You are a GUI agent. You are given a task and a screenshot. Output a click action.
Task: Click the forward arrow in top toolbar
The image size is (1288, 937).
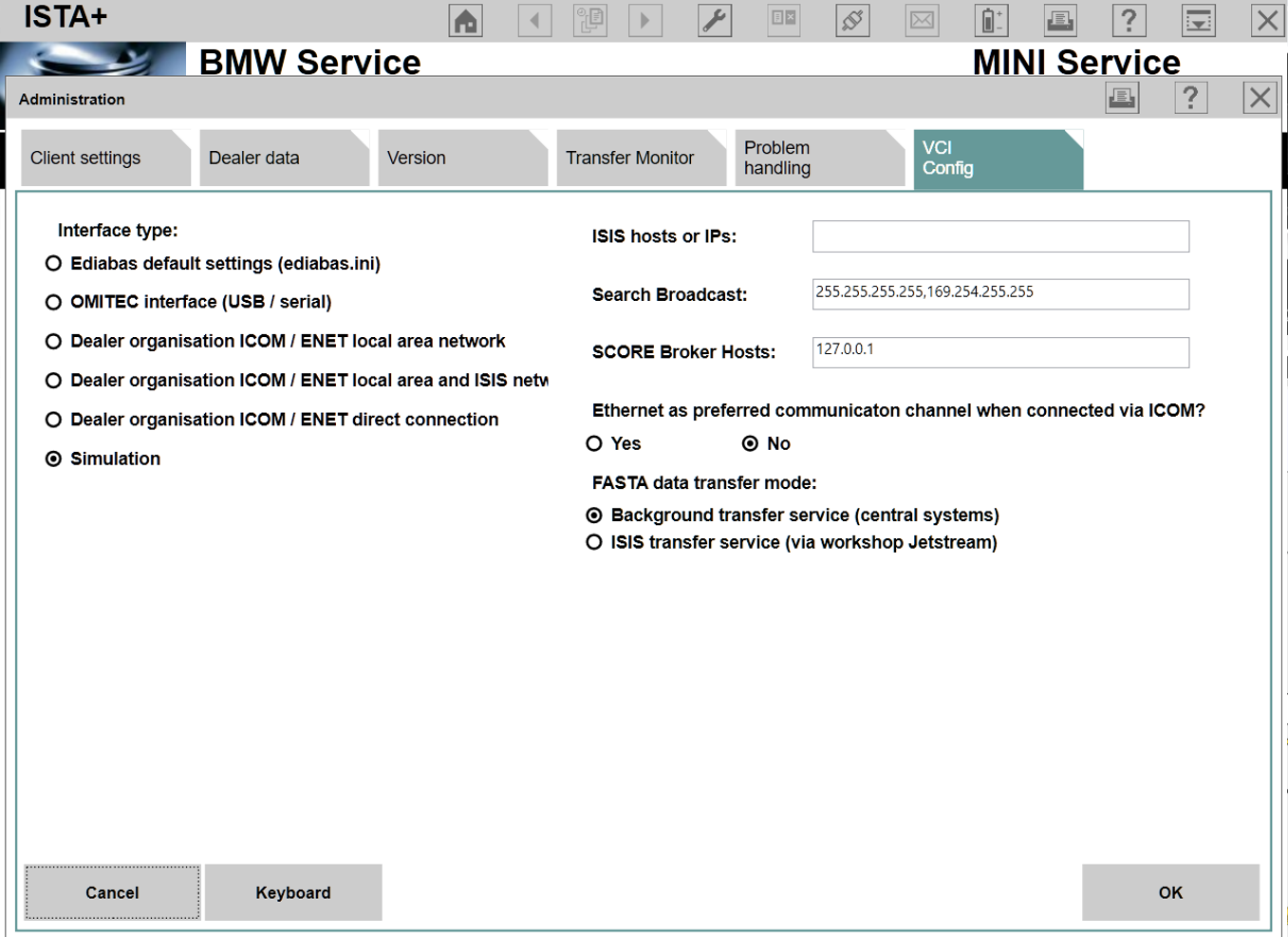point(645,20)
